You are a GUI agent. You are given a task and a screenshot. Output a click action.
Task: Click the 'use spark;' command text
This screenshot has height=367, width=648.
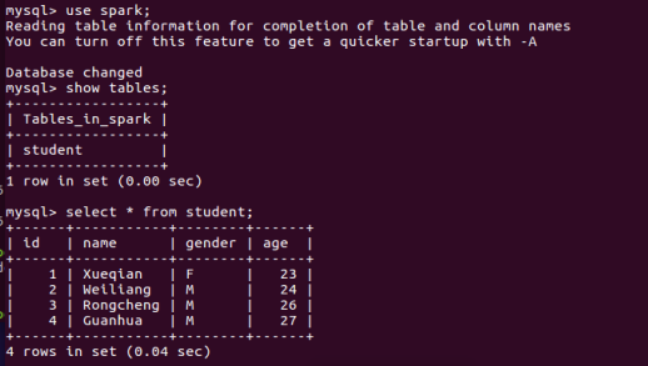click(x=108, y=10)
